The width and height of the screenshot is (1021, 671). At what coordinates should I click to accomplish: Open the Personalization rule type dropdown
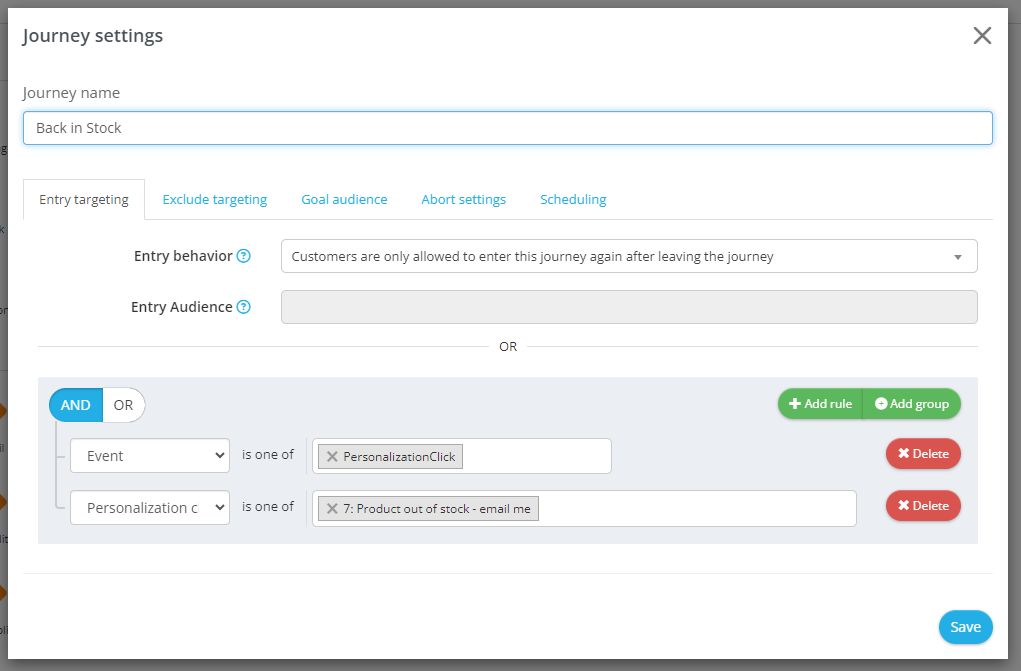150,507
